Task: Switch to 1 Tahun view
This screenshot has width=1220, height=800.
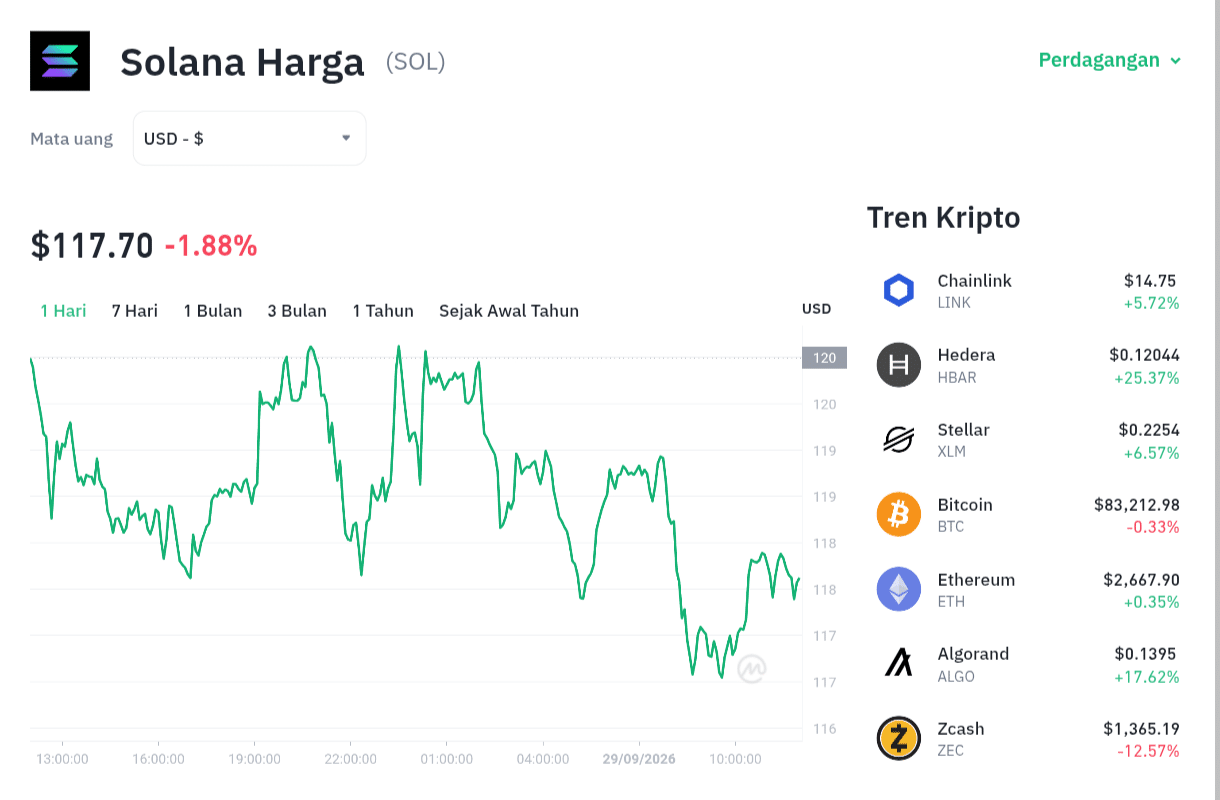Action: (383, 311)
